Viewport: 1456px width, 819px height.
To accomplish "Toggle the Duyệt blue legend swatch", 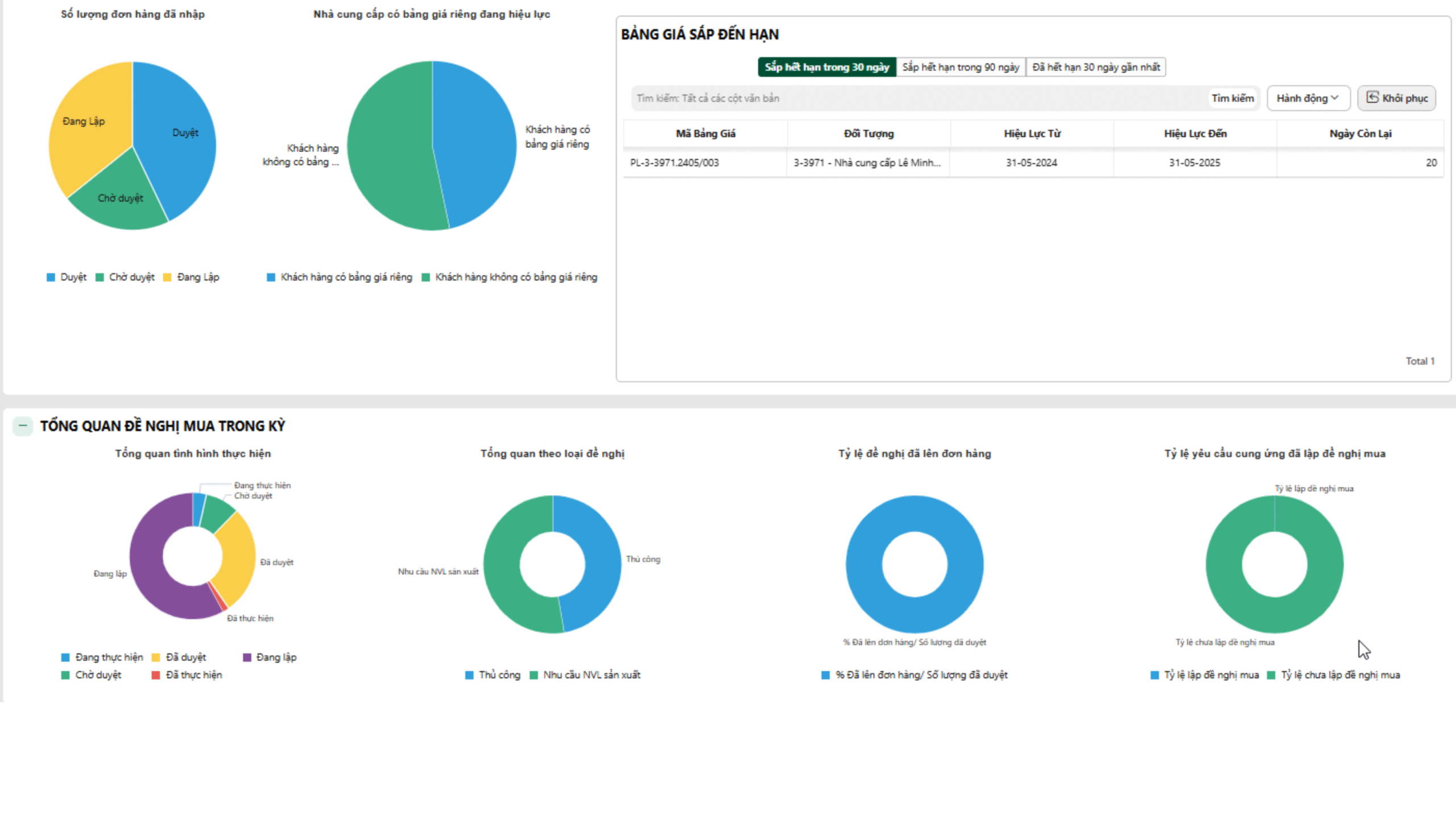I will (51, 277).
